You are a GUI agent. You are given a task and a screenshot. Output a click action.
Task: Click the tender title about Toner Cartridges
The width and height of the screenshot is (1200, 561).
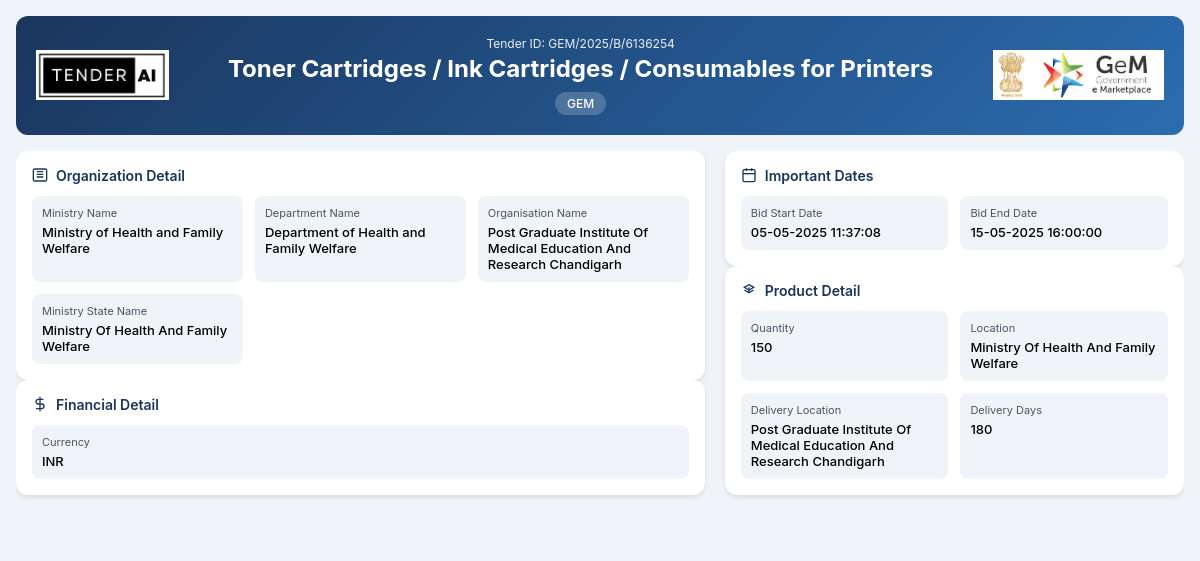pyautogui.click(x=580, y=68)
